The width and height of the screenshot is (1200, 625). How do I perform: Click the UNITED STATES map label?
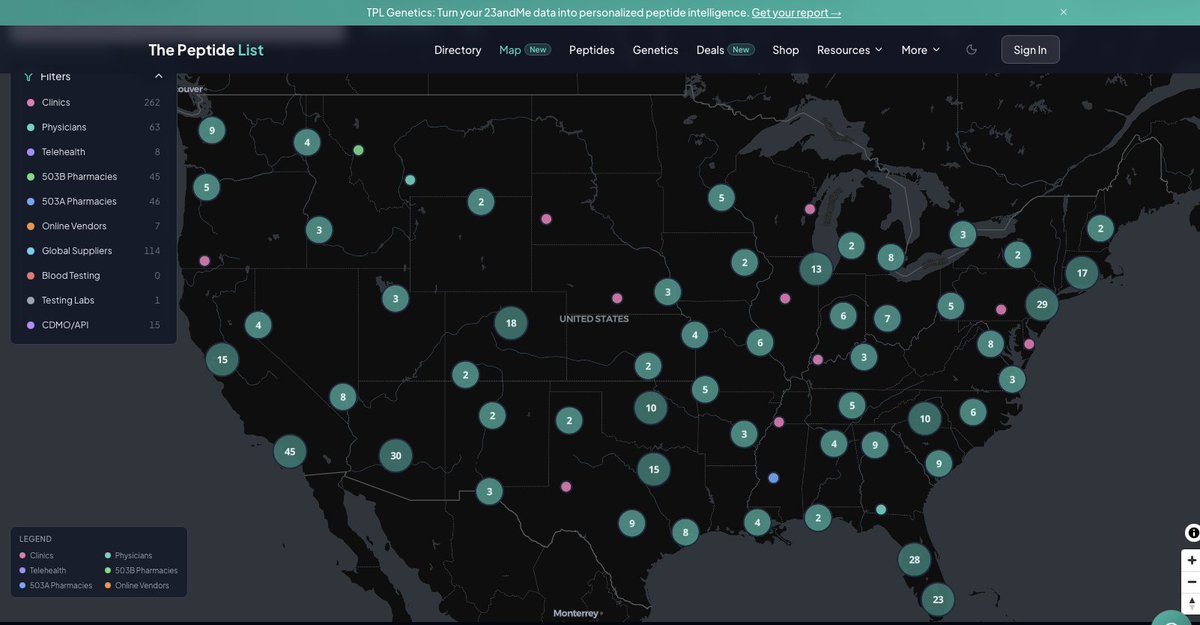click(x=594, y=319)
